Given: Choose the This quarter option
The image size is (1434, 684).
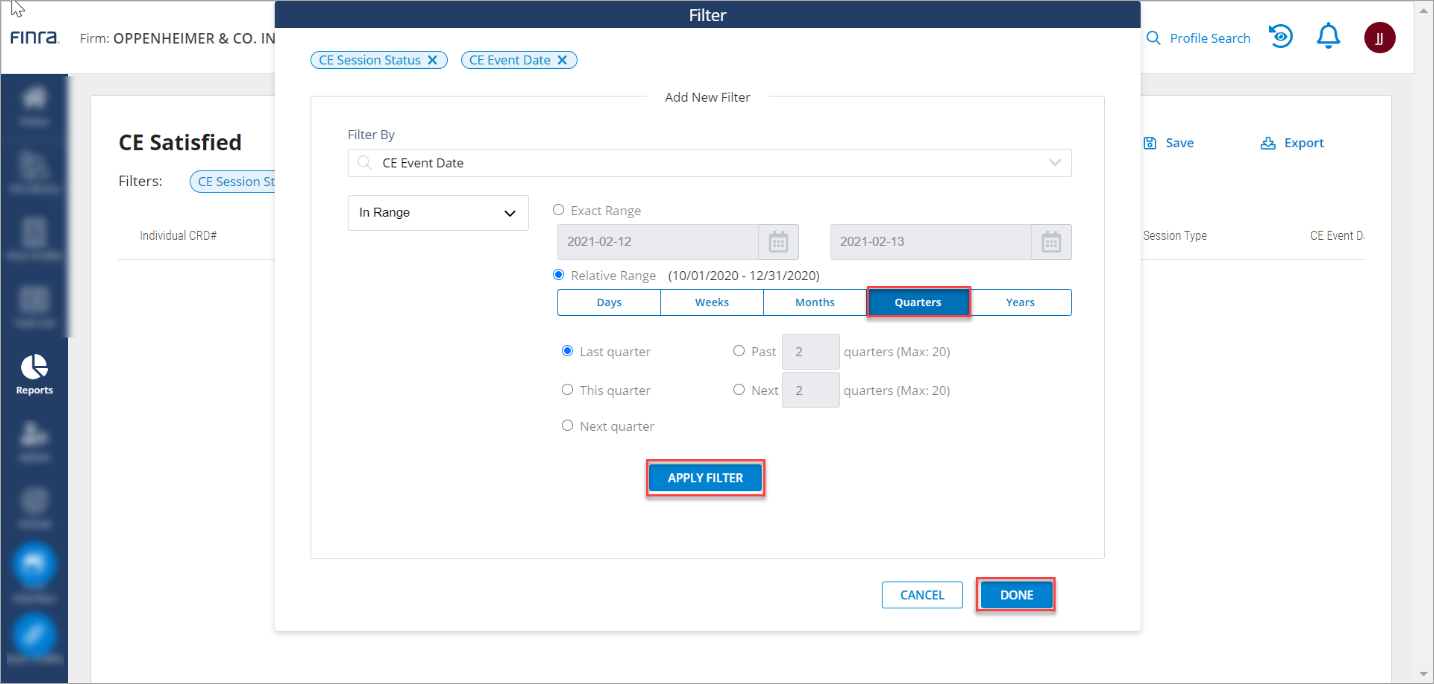Looking at the screenshot, I should (x=568, y=390).
